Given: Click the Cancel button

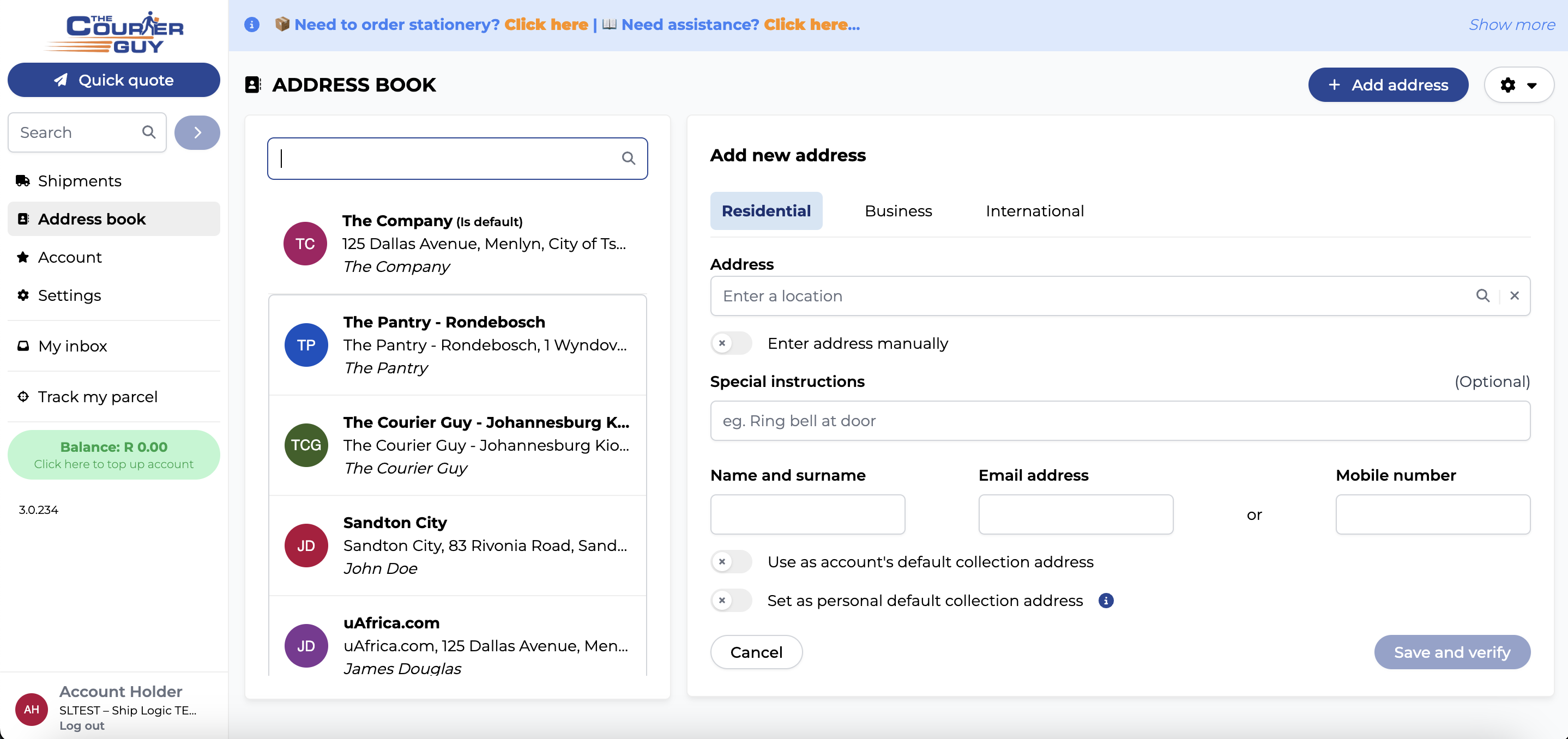Looking at the screenshot, I should click(756, 652).
